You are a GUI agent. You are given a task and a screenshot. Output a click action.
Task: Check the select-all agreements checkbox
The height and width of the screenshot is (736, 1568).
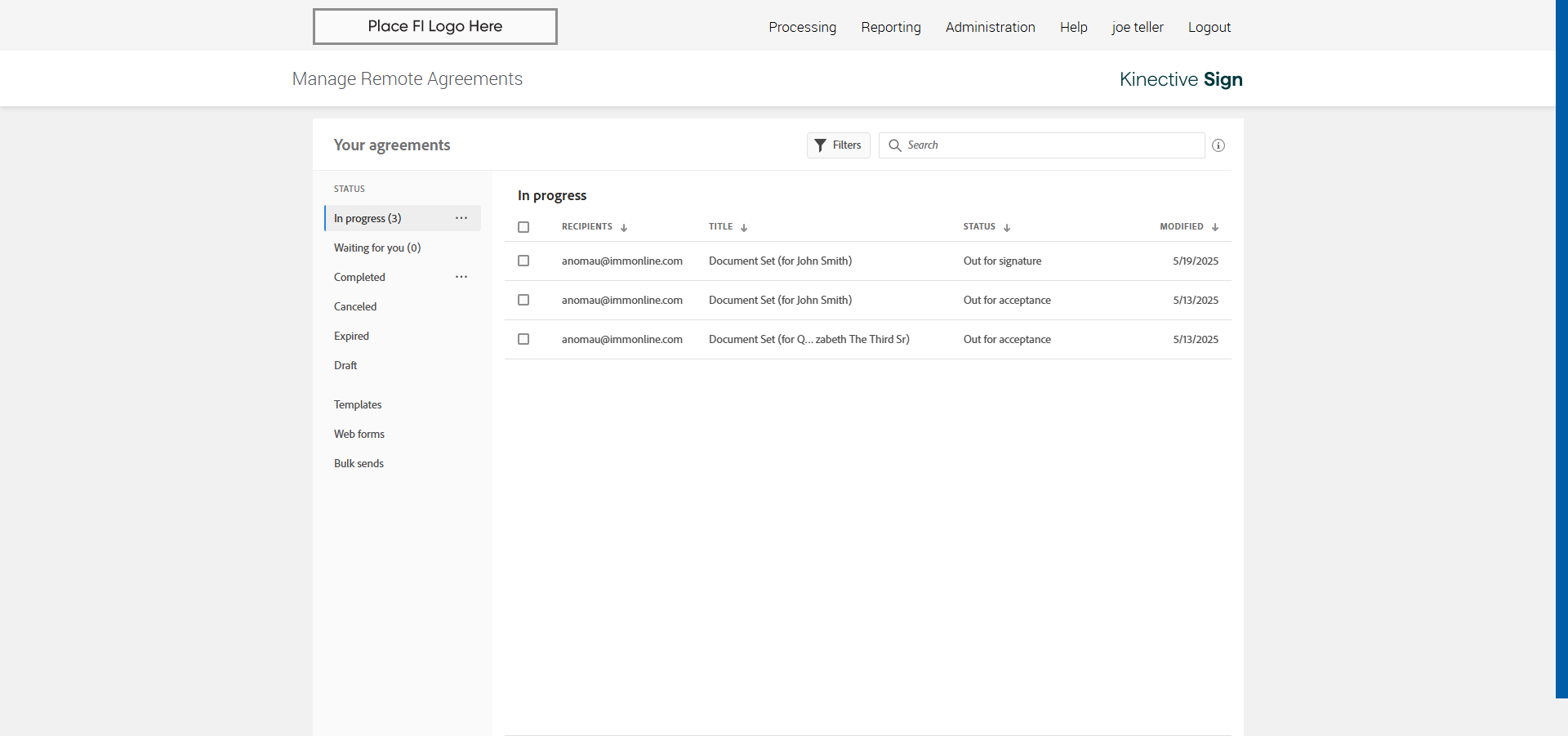(x=523, y=227)
